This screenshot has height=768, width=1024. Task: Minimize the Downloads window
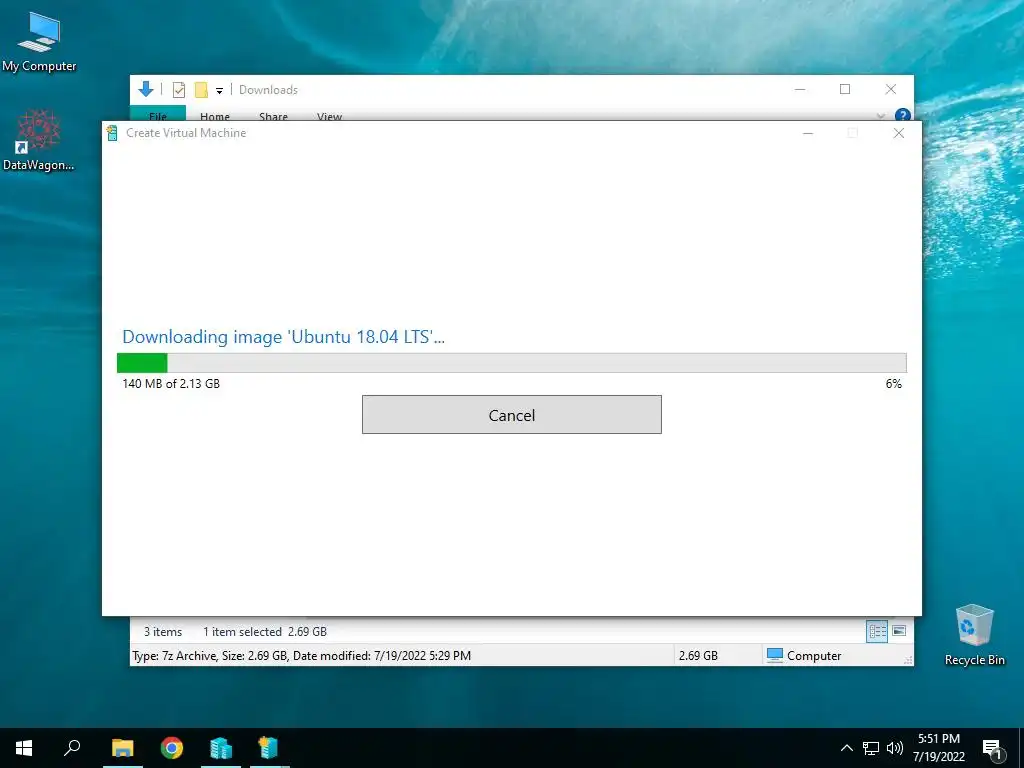[x=800, y=89]
